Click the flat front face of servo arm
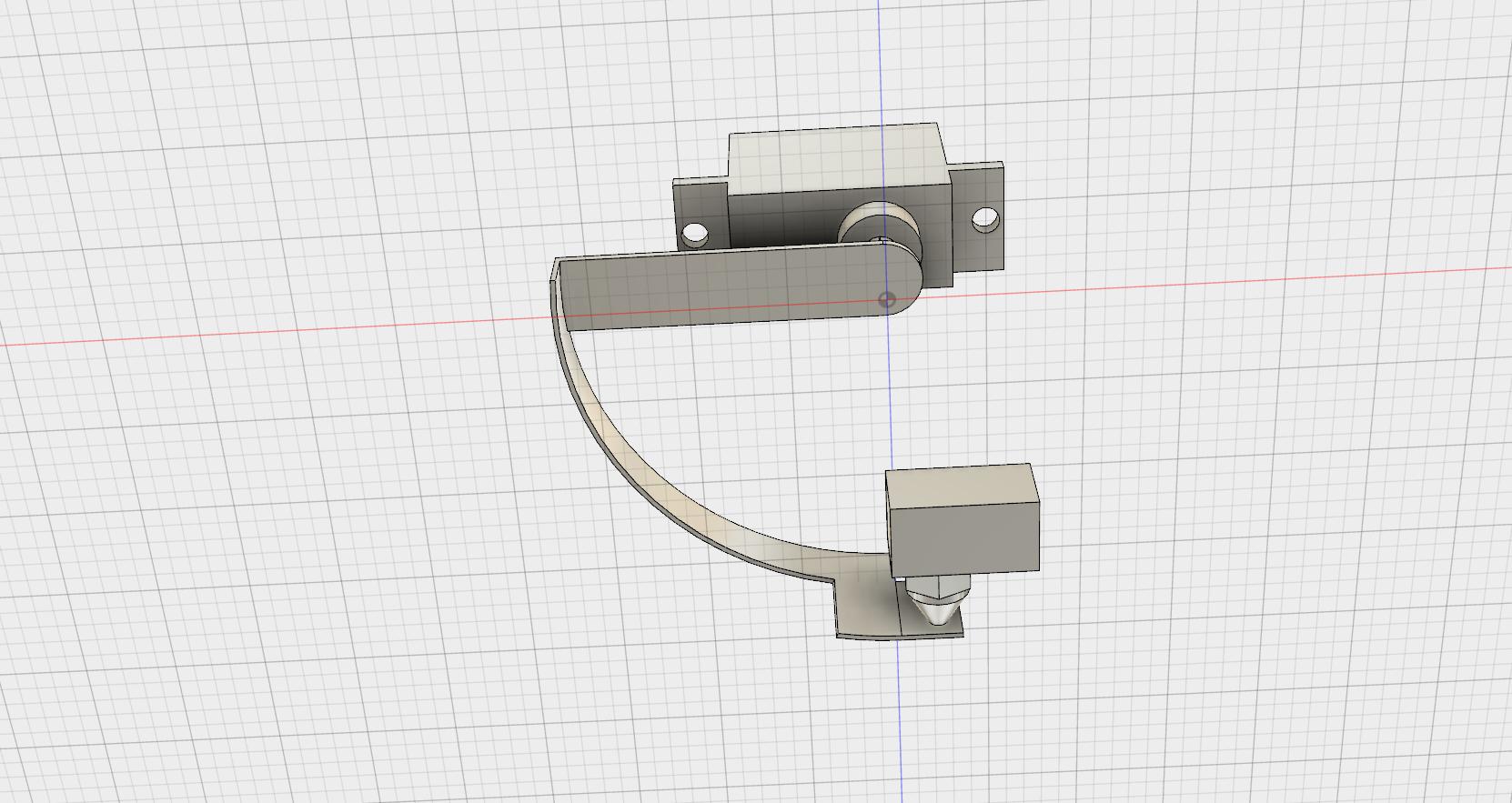This screenshot has width=1512, height=803. pos(728,291)
